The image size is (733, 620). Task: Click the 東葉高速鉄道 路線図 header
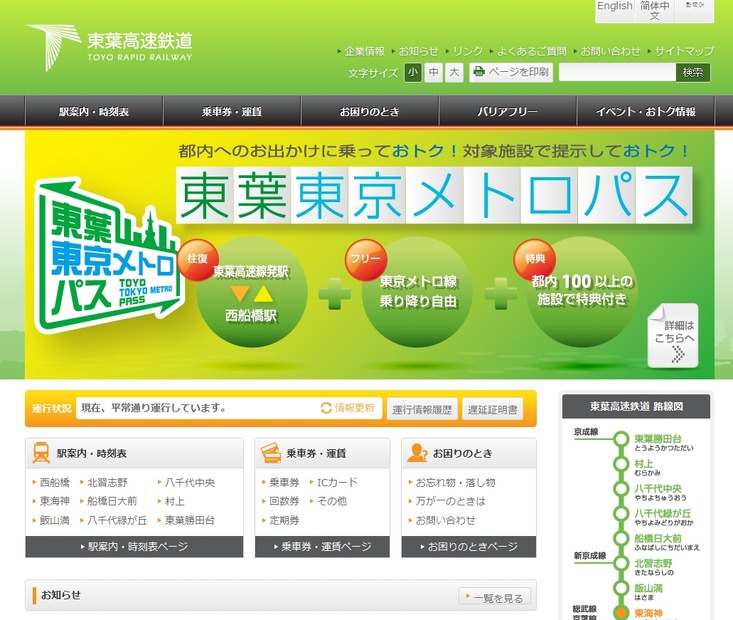tap(636, 406)
